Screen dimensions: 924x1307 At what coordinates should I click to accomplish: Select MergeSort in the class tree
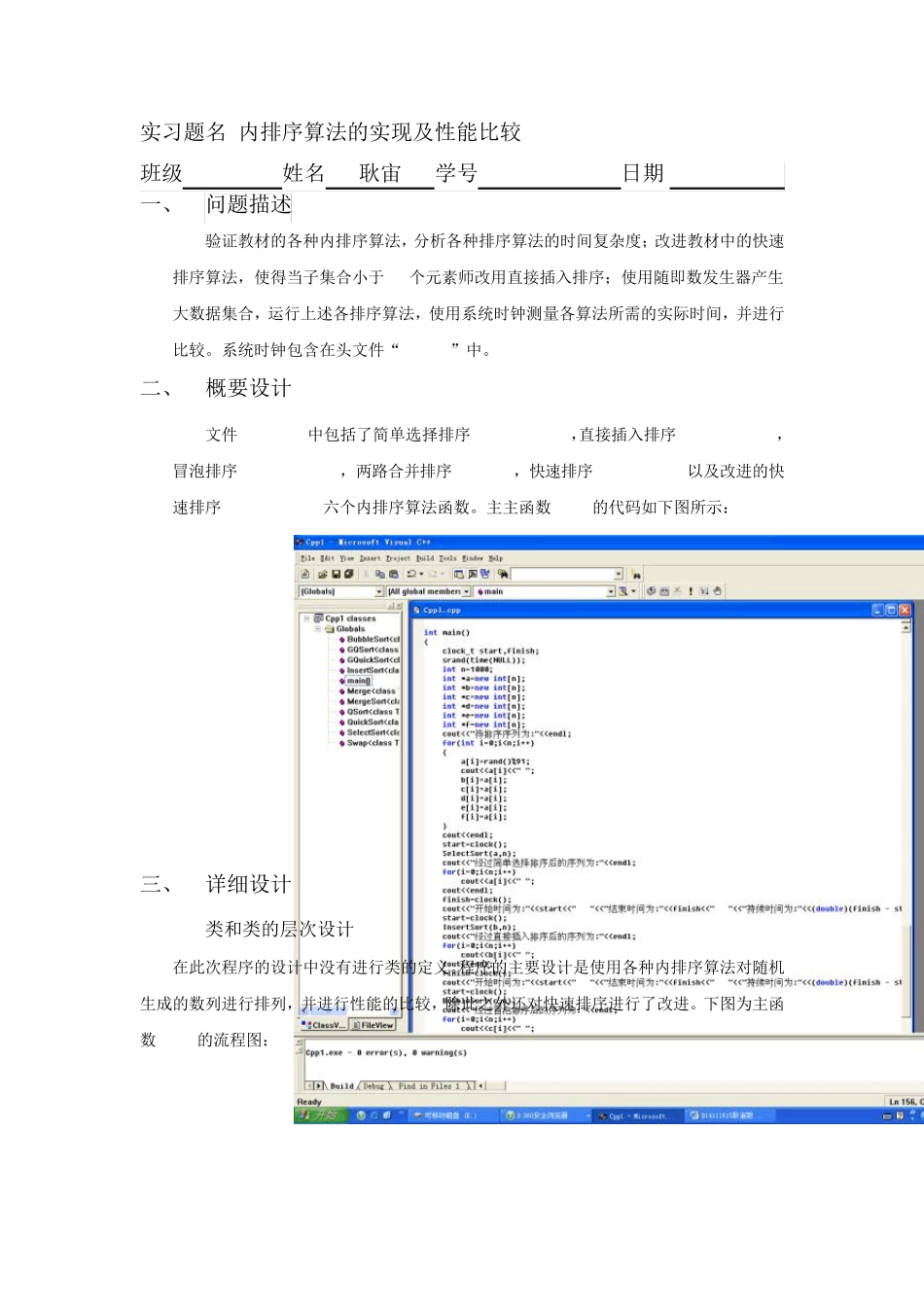coord(369,701)
